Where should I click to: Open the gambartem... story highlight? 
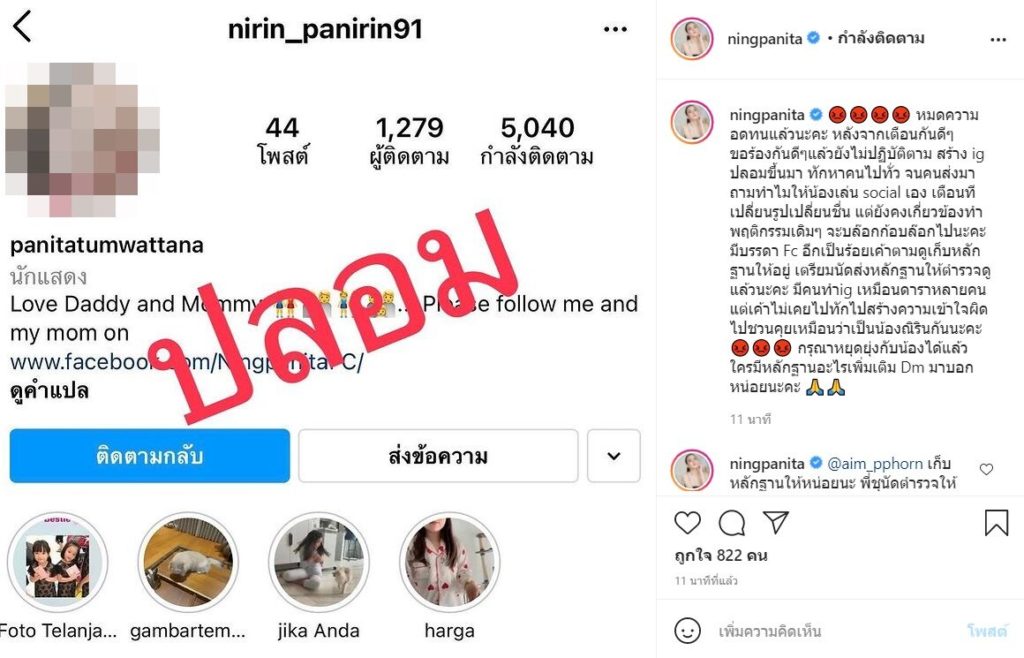188,563
